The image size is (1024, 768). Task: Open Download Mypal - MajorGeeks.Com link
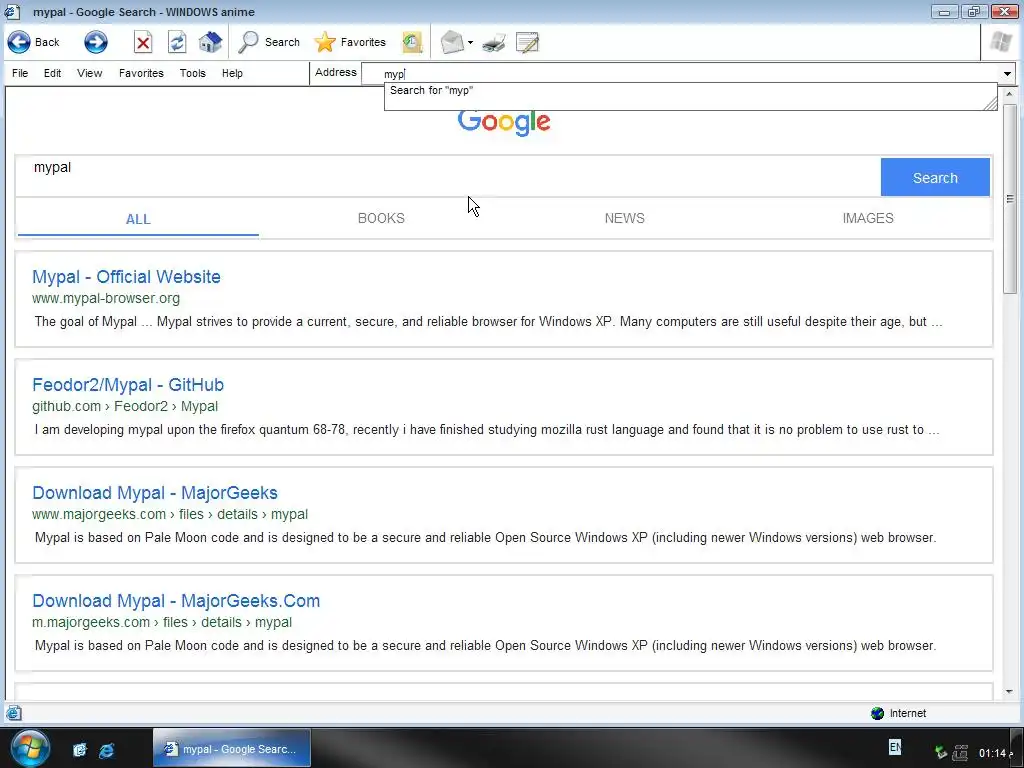176,601
